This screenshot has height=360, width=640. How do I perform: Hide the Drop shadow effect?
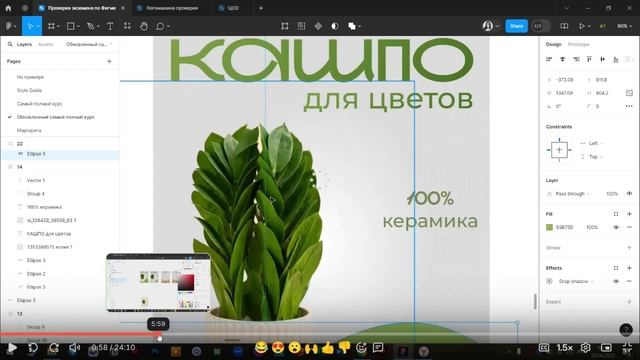pyautogui.click(x=616, y=281)
